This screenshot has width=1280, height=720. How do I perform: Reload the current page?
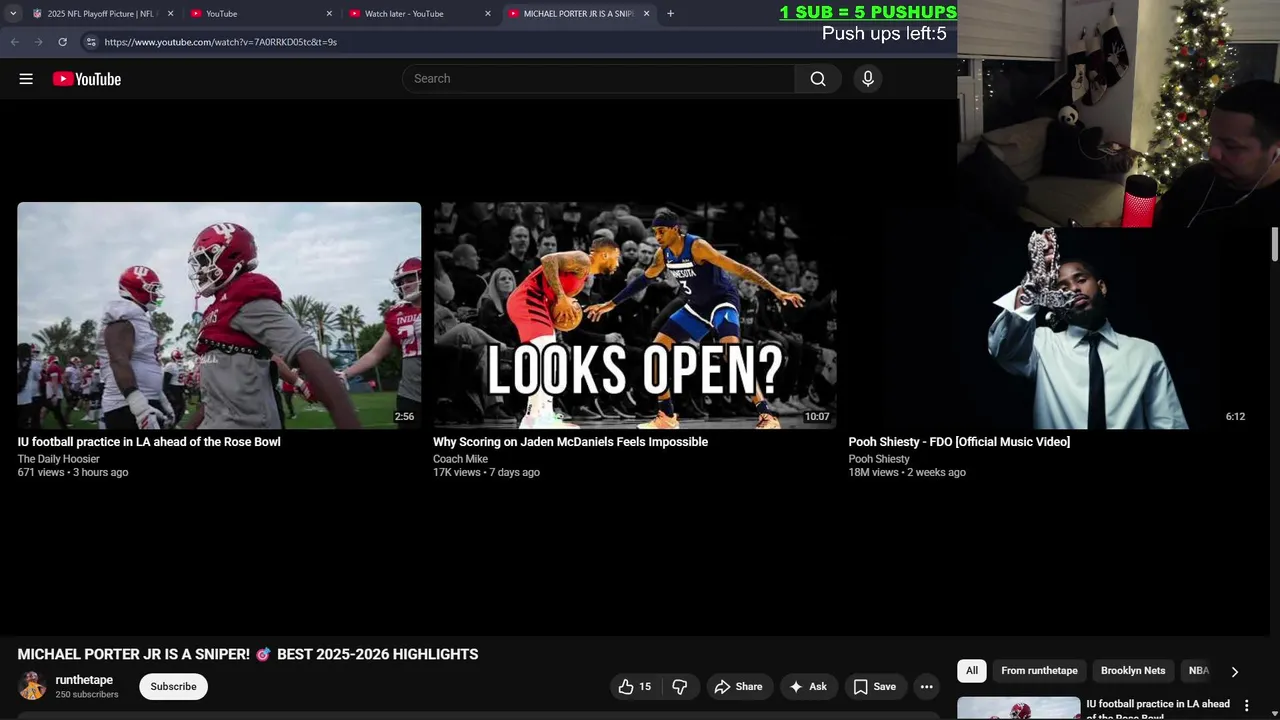click(x=62, y=42)
